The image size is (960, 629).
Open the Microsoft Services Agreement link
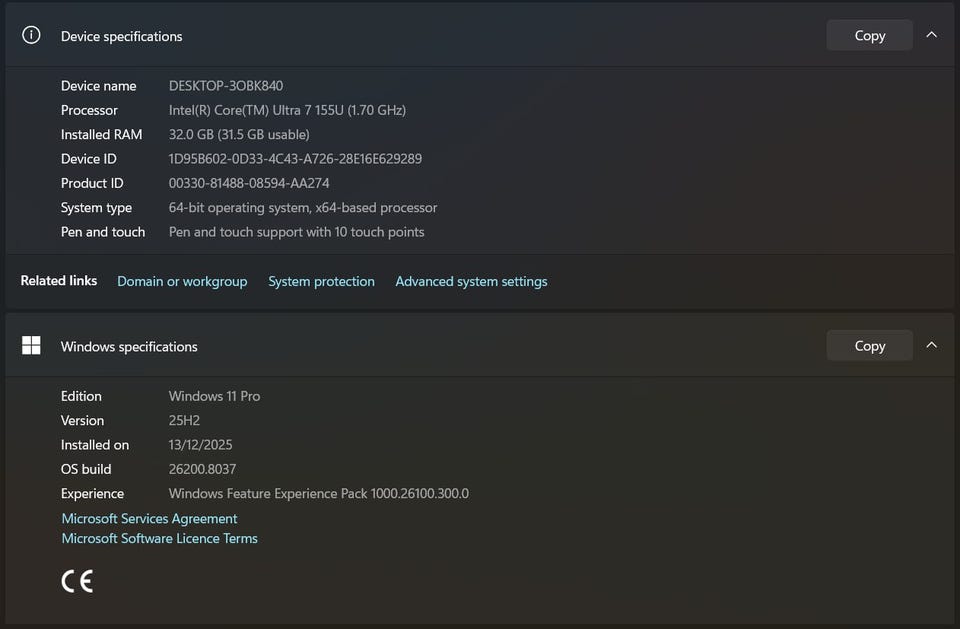(149, 518)
